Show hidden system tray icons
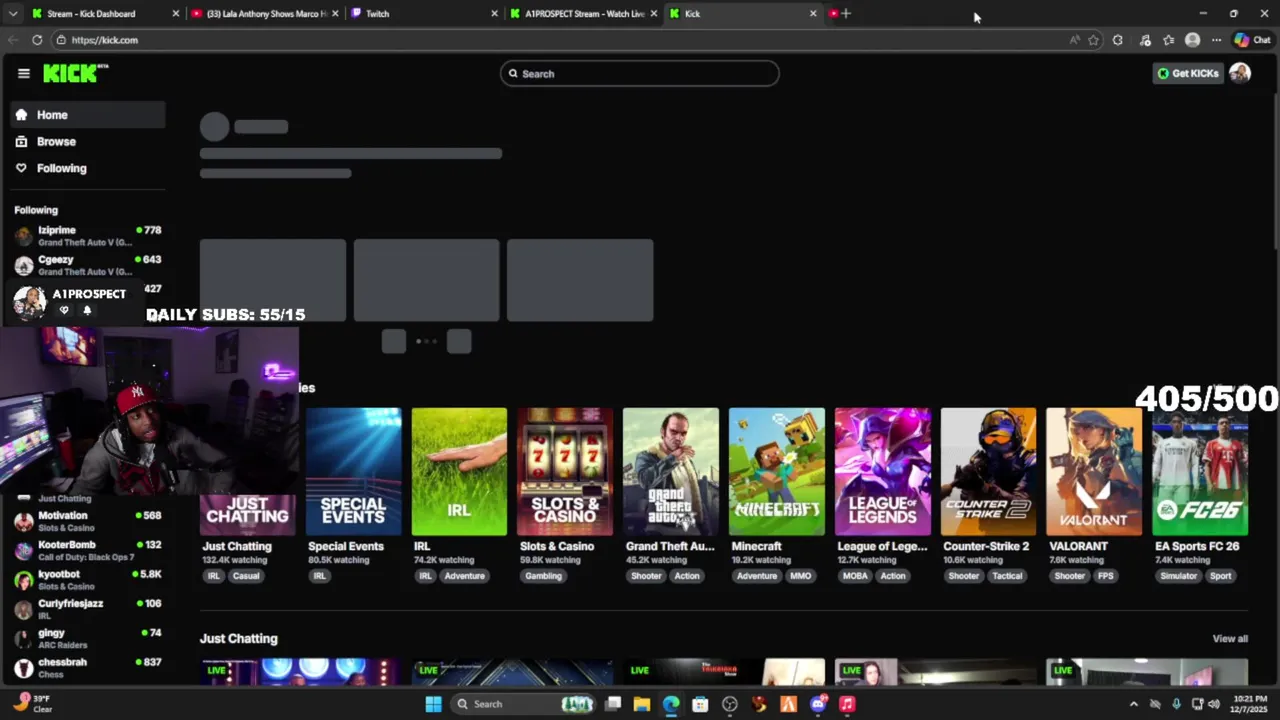This screenshot has width=1280, height=720. 1133,704
